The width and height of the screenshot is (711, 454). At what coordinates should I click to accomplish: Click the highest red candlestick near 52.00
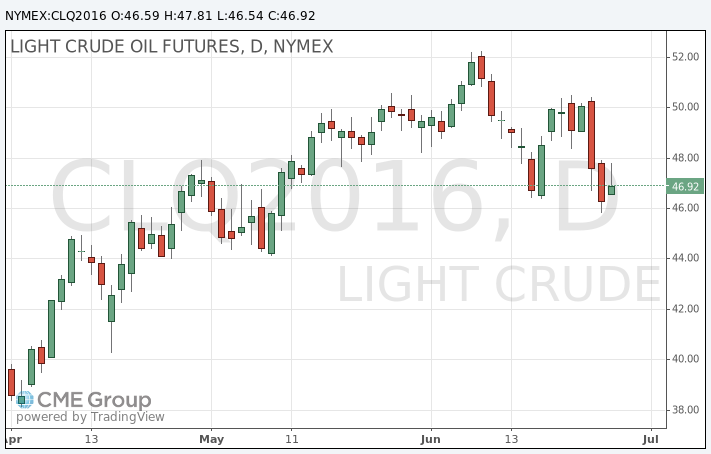point(482,68)
